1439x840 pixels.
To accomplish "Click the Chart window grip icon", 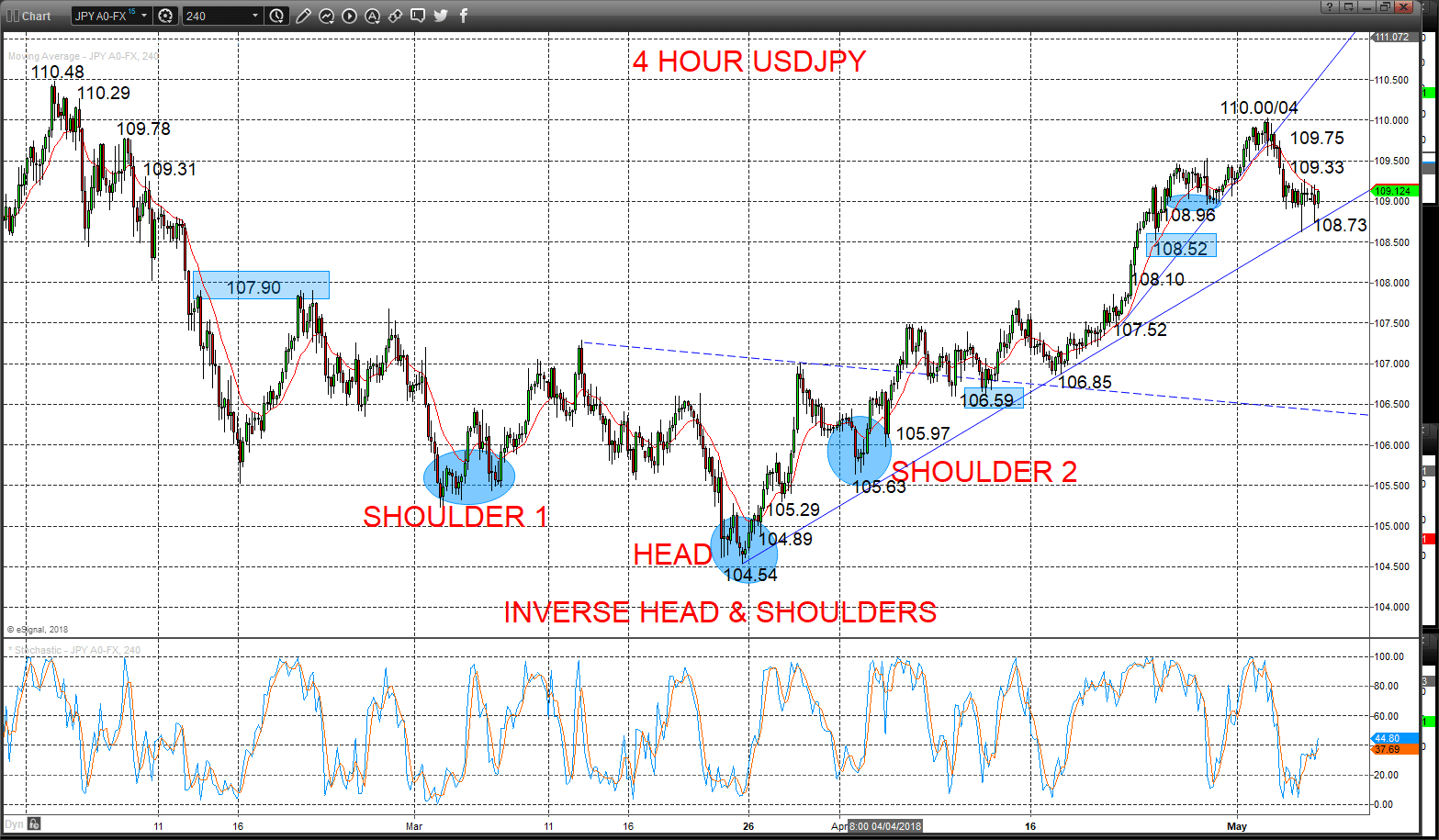I will point(12,16).
